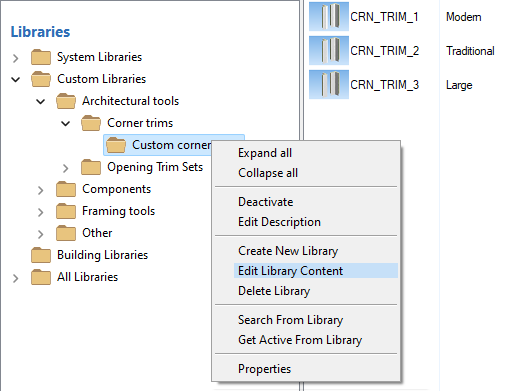Image resolution: width=506 pixels, height=392 pixels.
Task: Click the Building Libraries folder icon
Action: [x=41, y=255]
